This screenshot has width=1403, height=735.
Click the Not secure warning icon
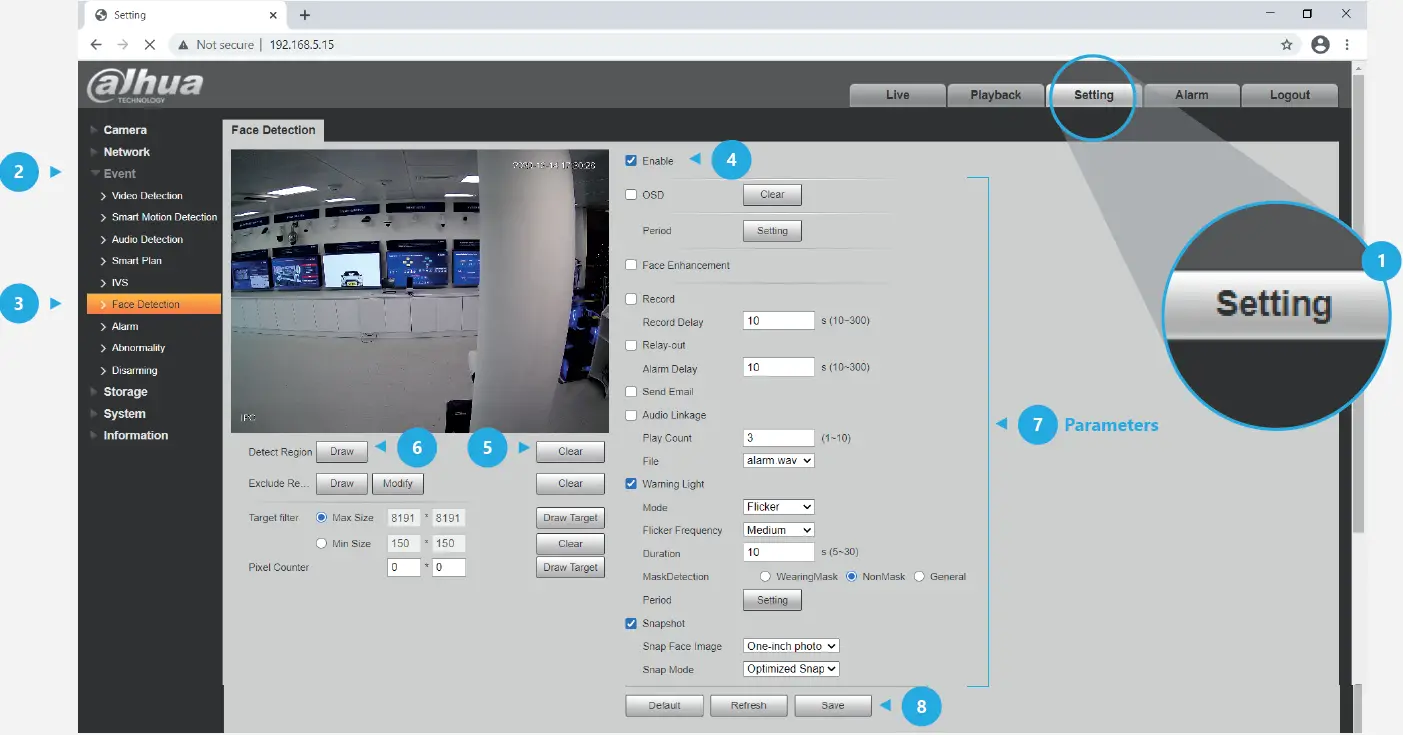click(x=182, y=45)
